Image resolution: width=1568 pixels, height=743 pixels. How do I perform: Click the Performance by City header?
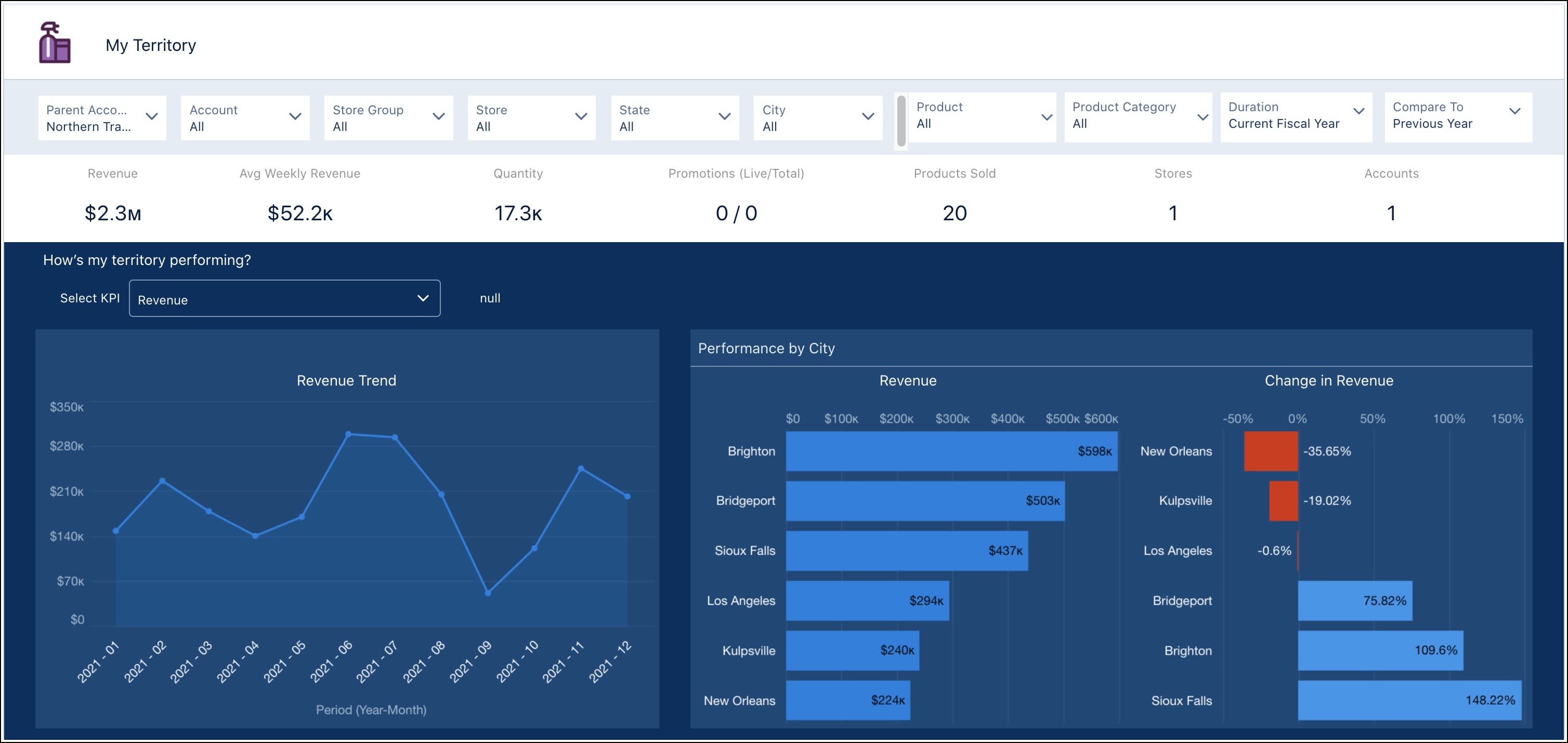pyautogui.click(x=766, y=348)
